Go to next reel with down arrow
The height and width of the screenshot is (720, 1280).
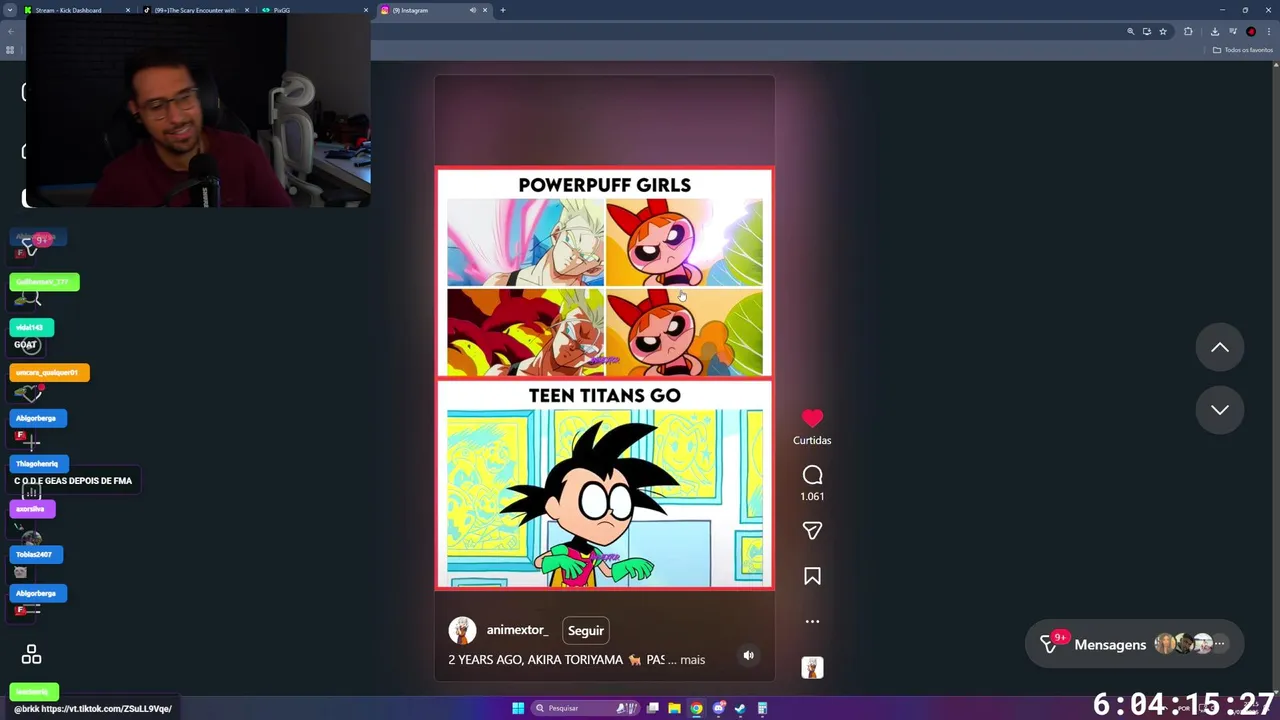[1220, 409]
